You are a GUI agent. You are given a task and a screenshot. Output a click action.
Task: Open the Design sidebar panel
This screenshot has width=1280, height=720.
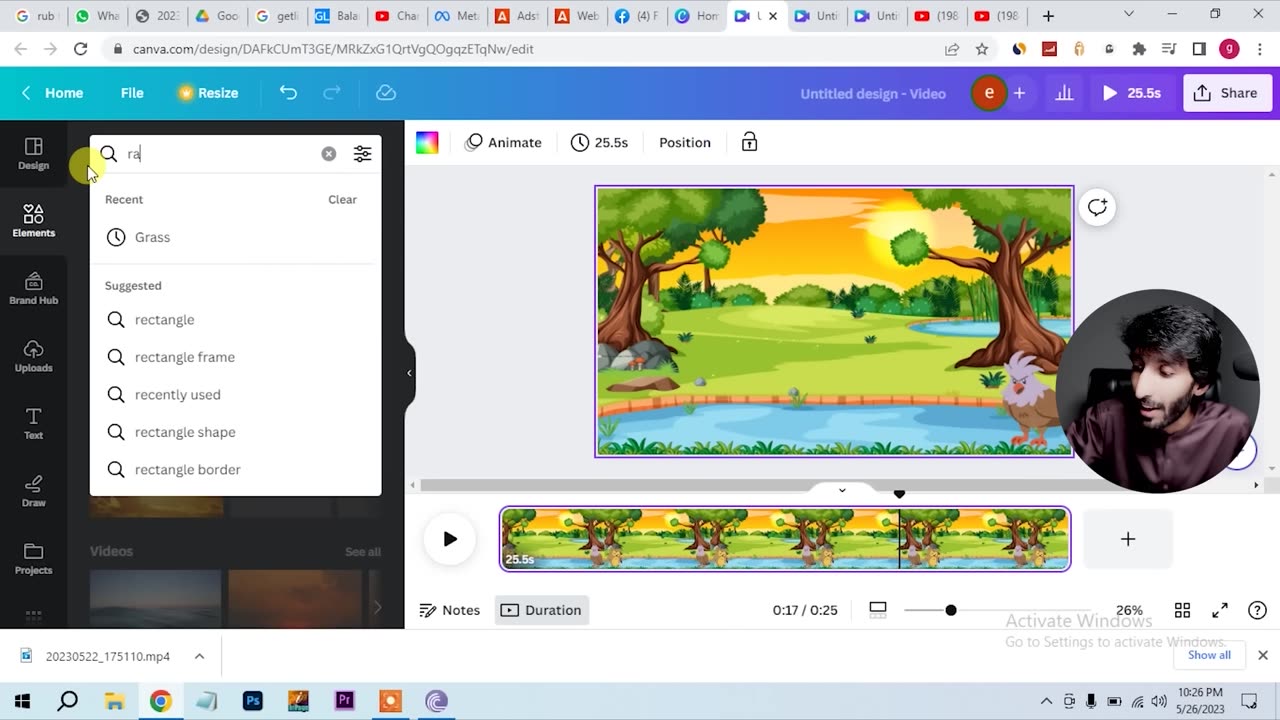tap(33, 154)
